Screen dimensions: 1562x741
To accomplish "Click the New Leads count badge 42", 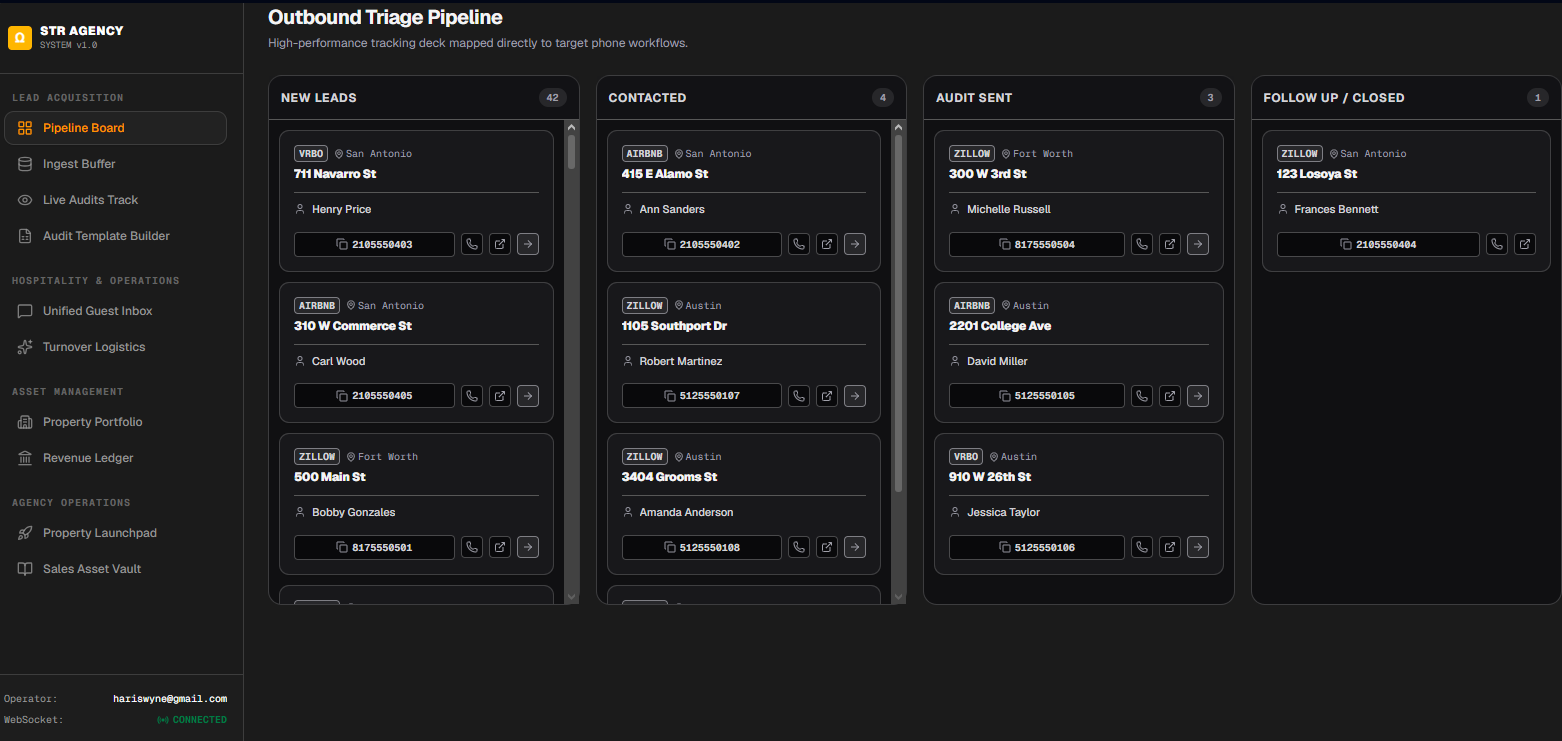I will click(552, 97).
